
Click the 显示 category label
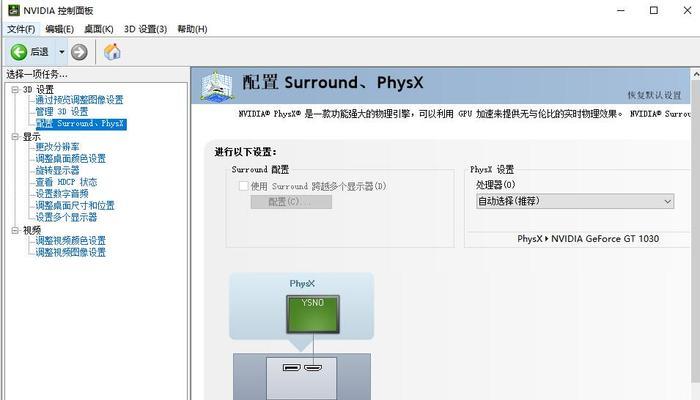tap(32, 137)
